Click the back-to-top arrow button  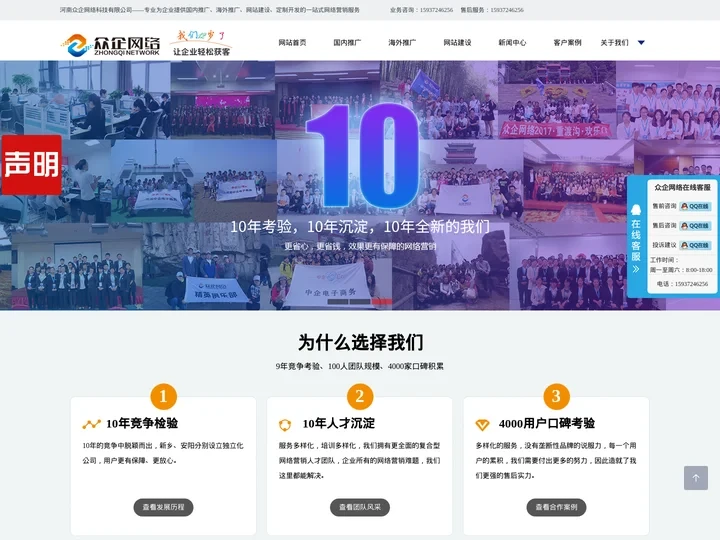tap(696, 478)
